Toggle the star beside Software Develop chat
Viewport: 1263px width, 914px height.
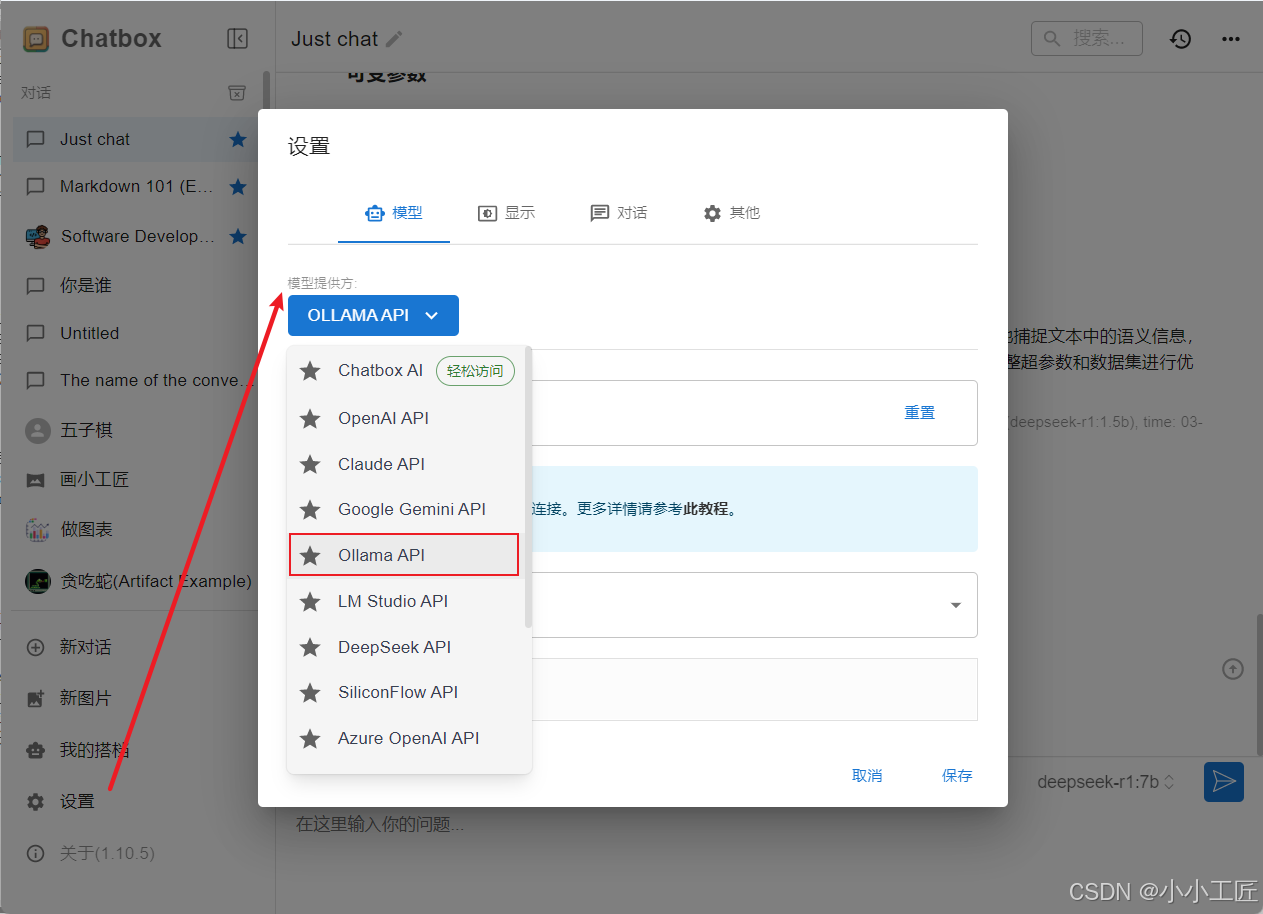click(x=238, y=236)
